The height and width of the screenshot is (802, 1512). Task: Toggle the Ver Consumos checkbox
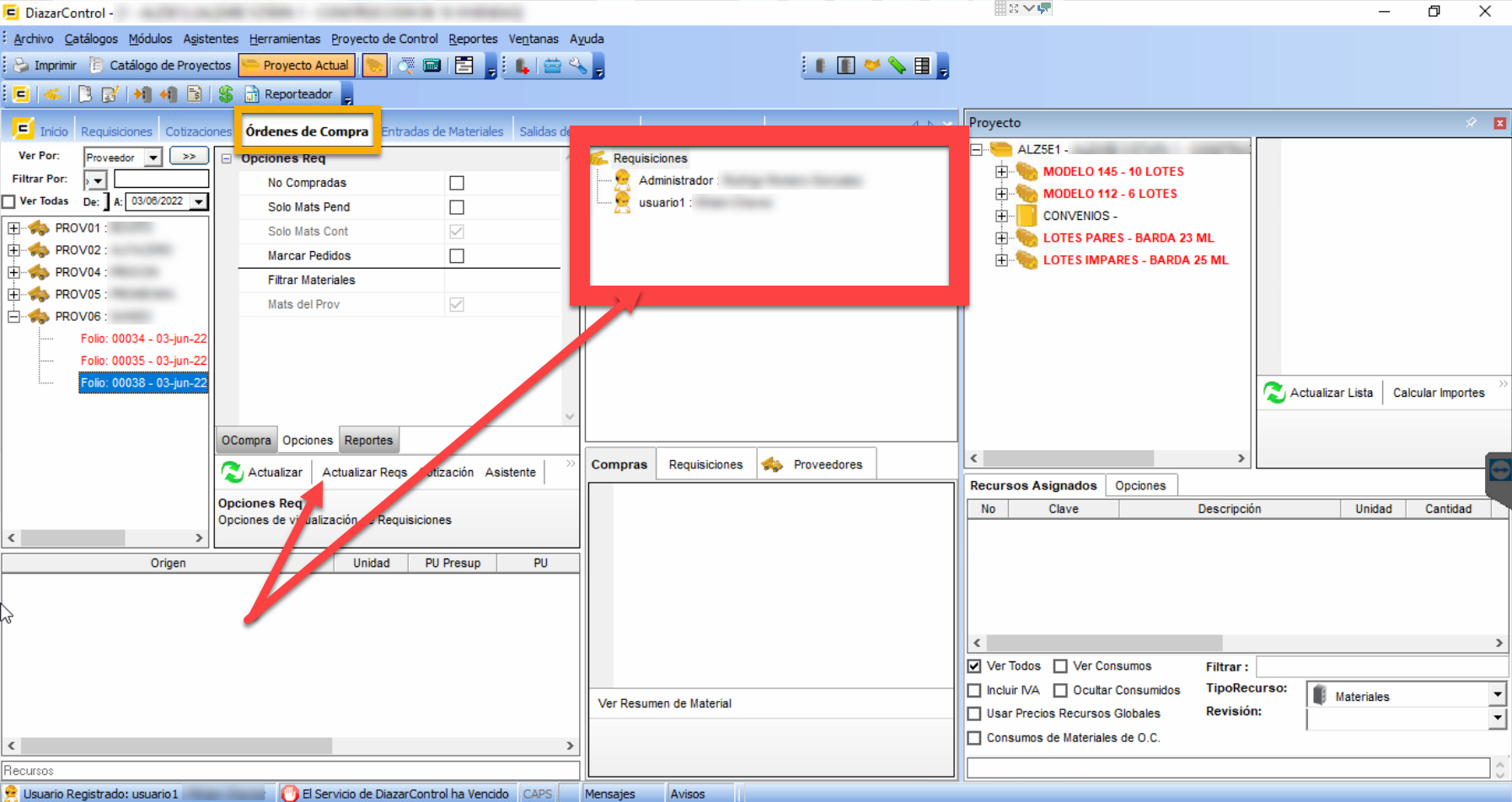point(1060,666)
